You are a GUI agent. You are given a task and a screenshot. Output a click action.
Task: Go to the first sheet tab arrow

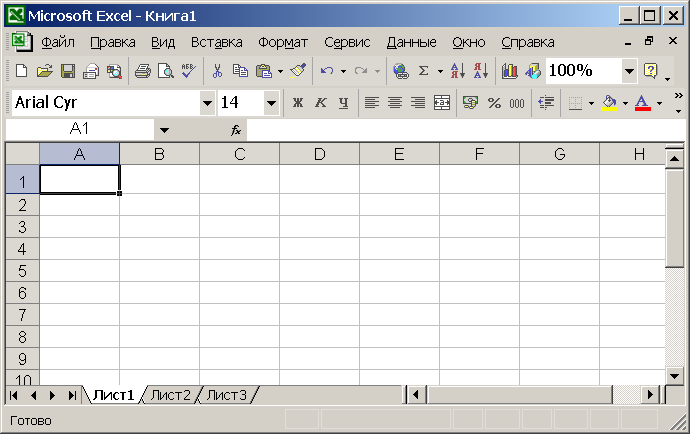click(14, 395)
